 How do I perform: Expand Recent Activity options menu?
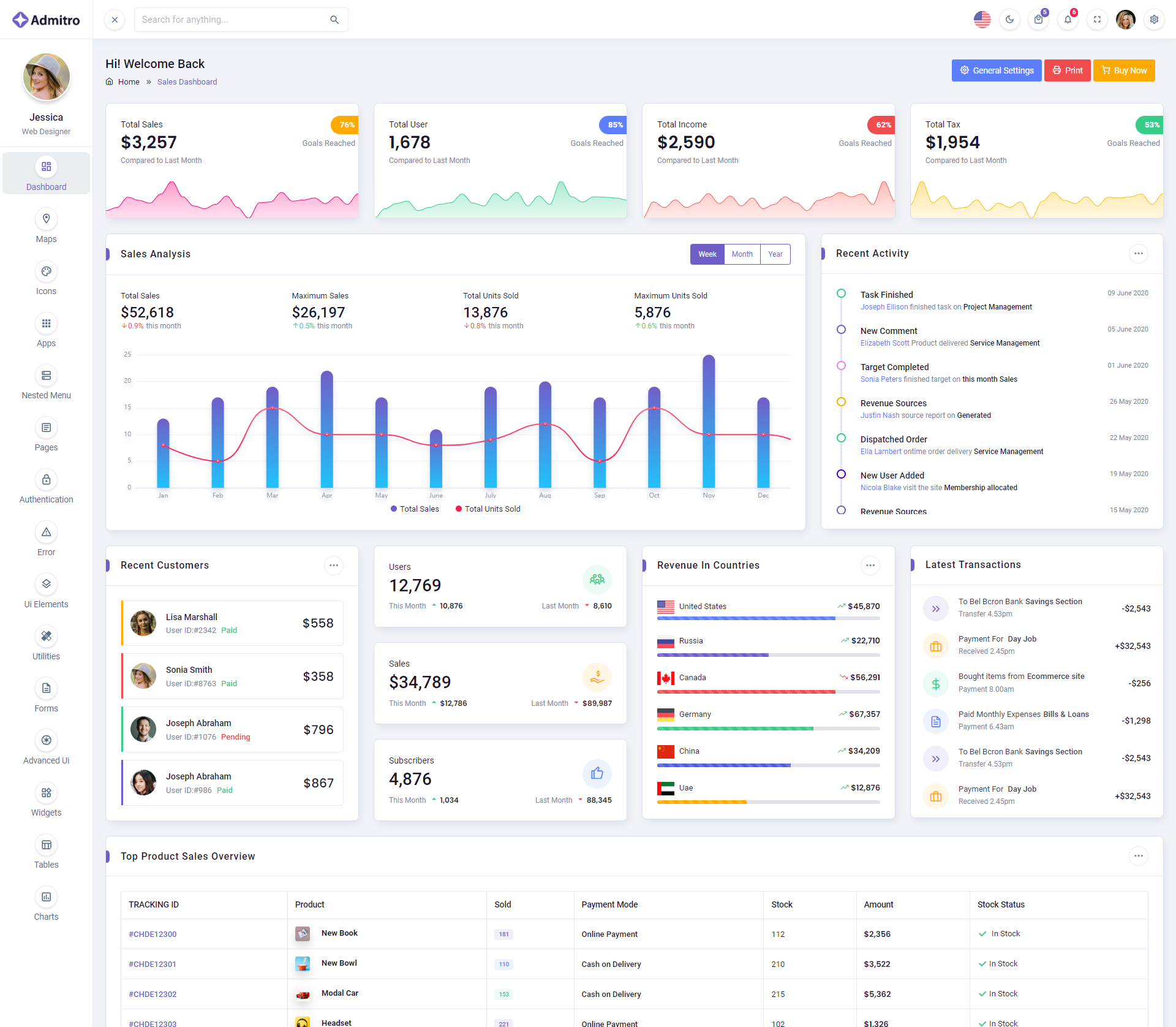tap(1138, 254)
